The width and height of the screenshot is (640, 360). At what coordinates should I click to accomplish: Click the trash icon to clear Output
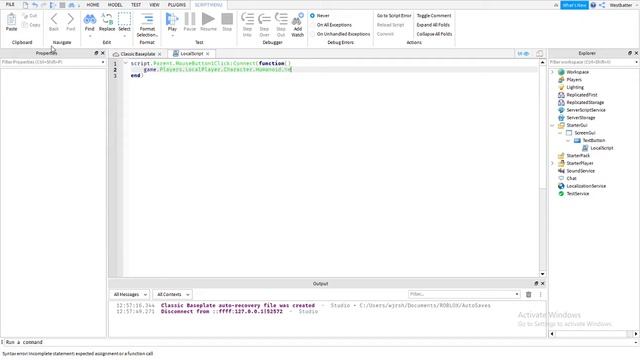(x=529, y=294)
